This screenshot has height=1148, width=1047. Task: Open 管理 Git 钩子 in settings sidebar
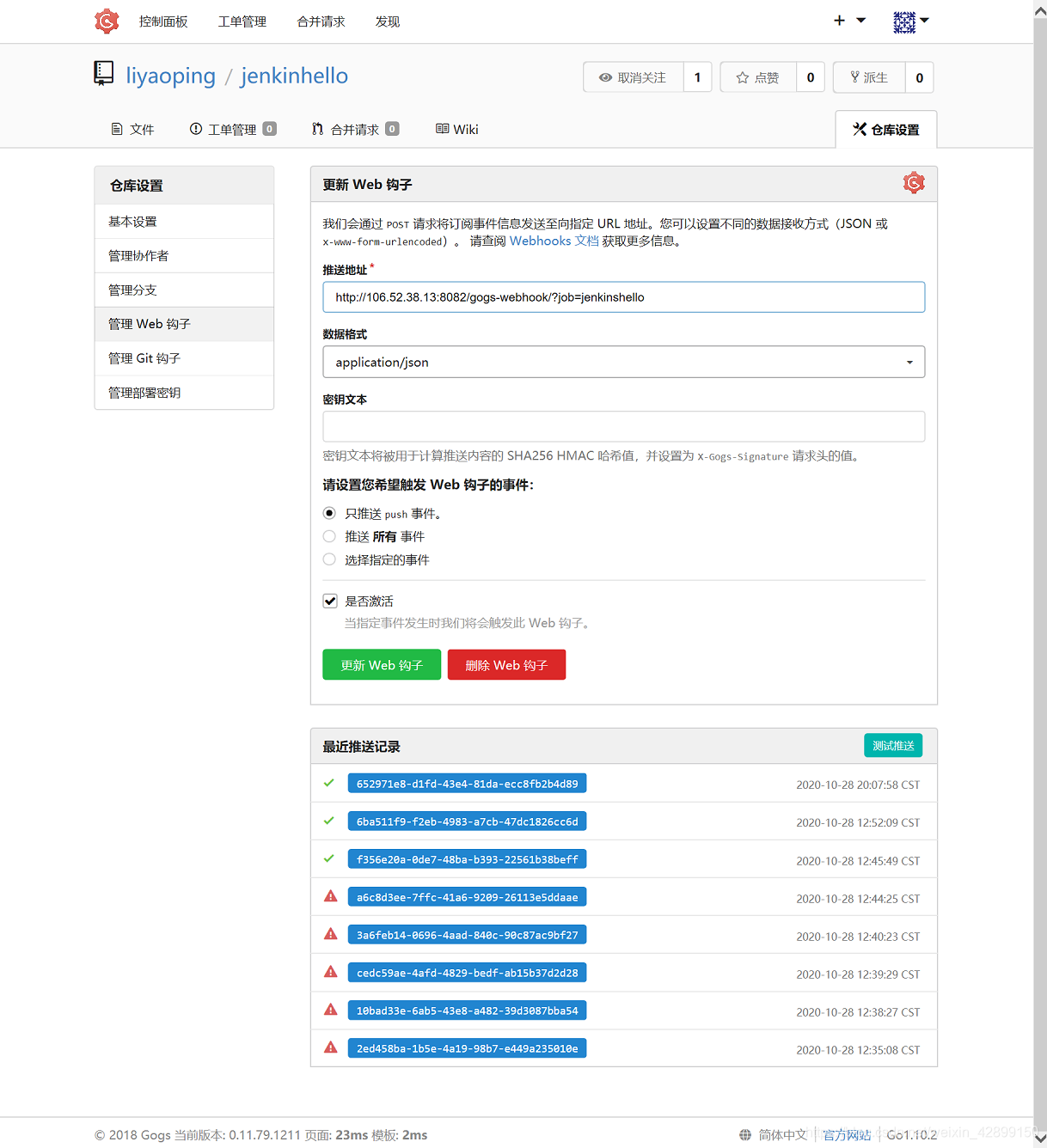(x=184, y=358)
